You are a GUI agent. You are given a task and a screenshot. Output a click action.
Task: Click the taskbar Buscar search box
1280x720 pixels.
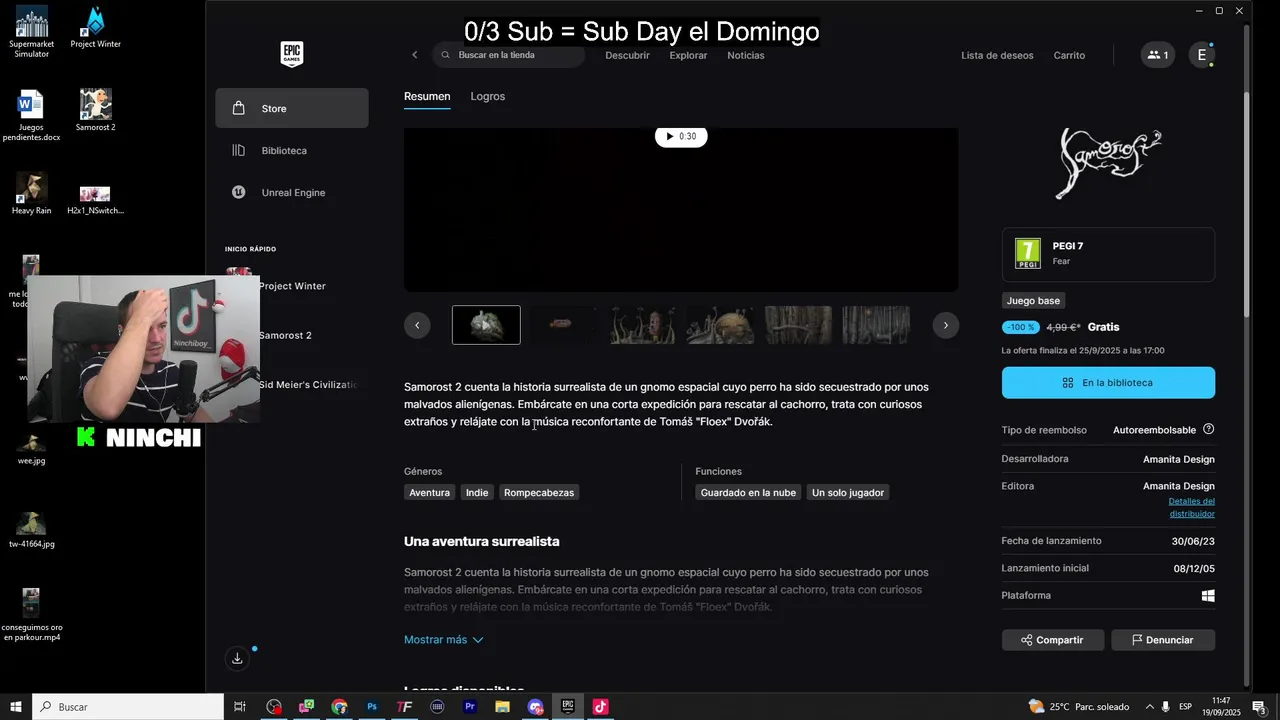click(128, 707)
